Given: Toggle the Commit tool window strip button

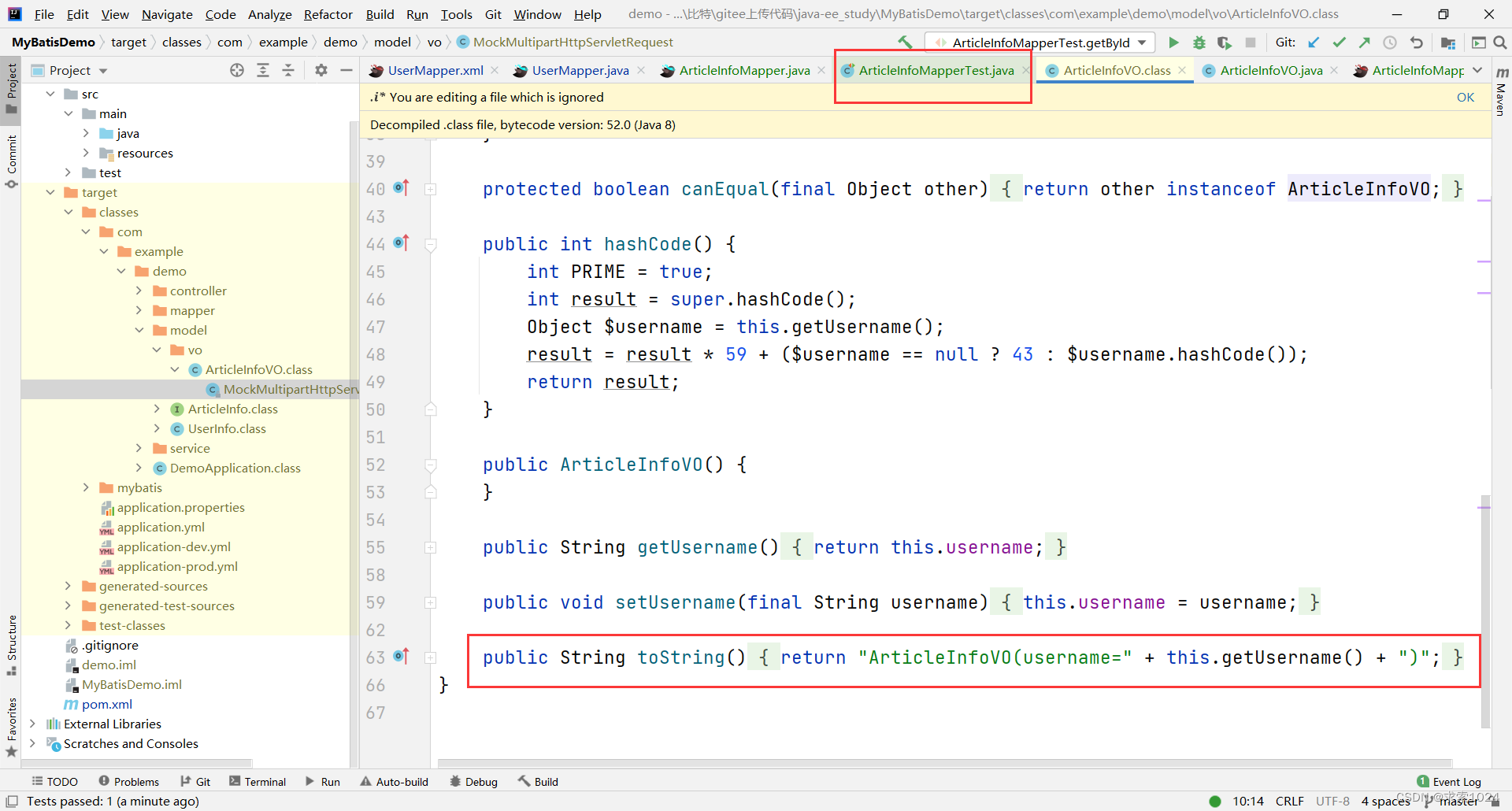Looking at the screenshot, I should click(x=11, y=161).
